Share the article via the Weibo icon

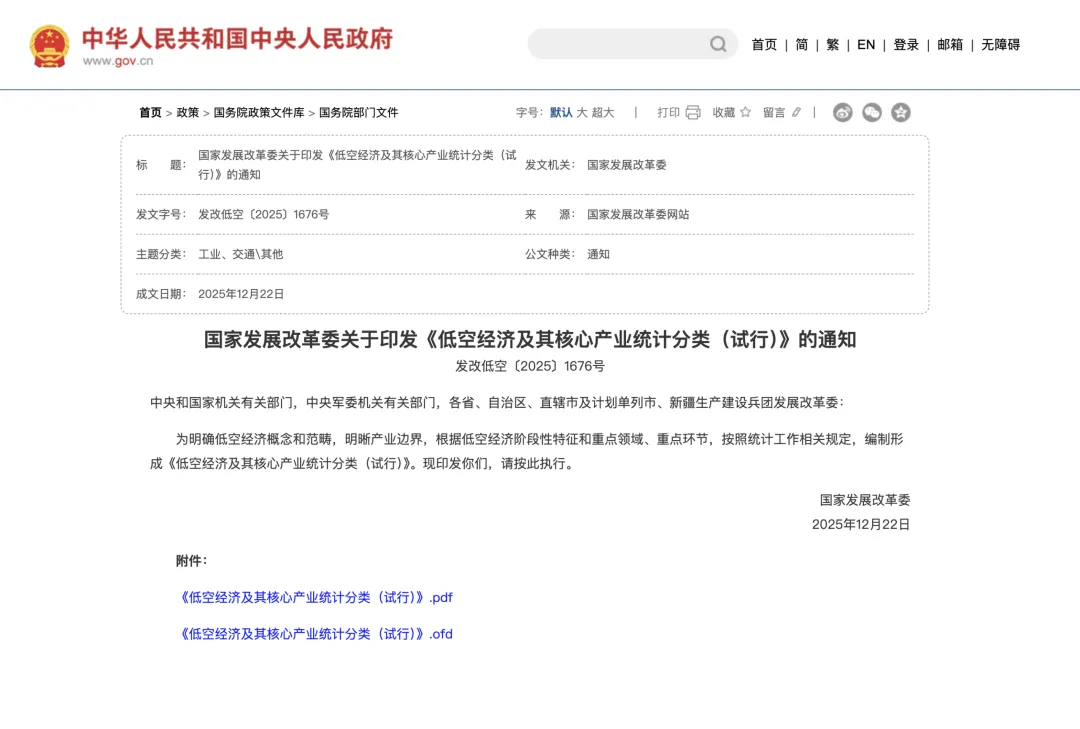pos(842,113)
